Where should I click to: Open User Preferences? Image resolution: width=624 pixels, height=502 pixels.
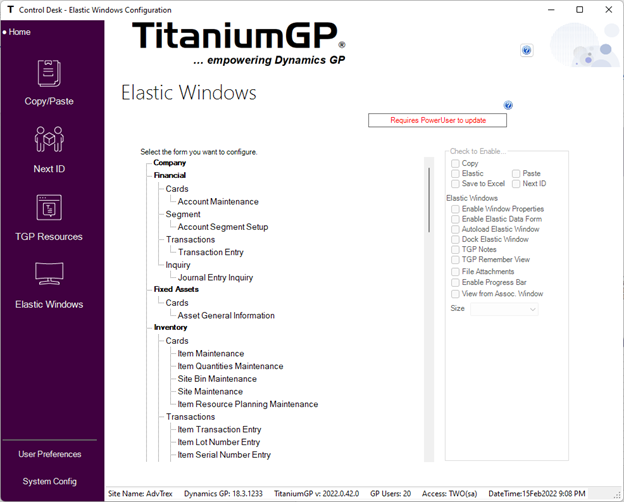pyautogui.click(x=50, y=454)
